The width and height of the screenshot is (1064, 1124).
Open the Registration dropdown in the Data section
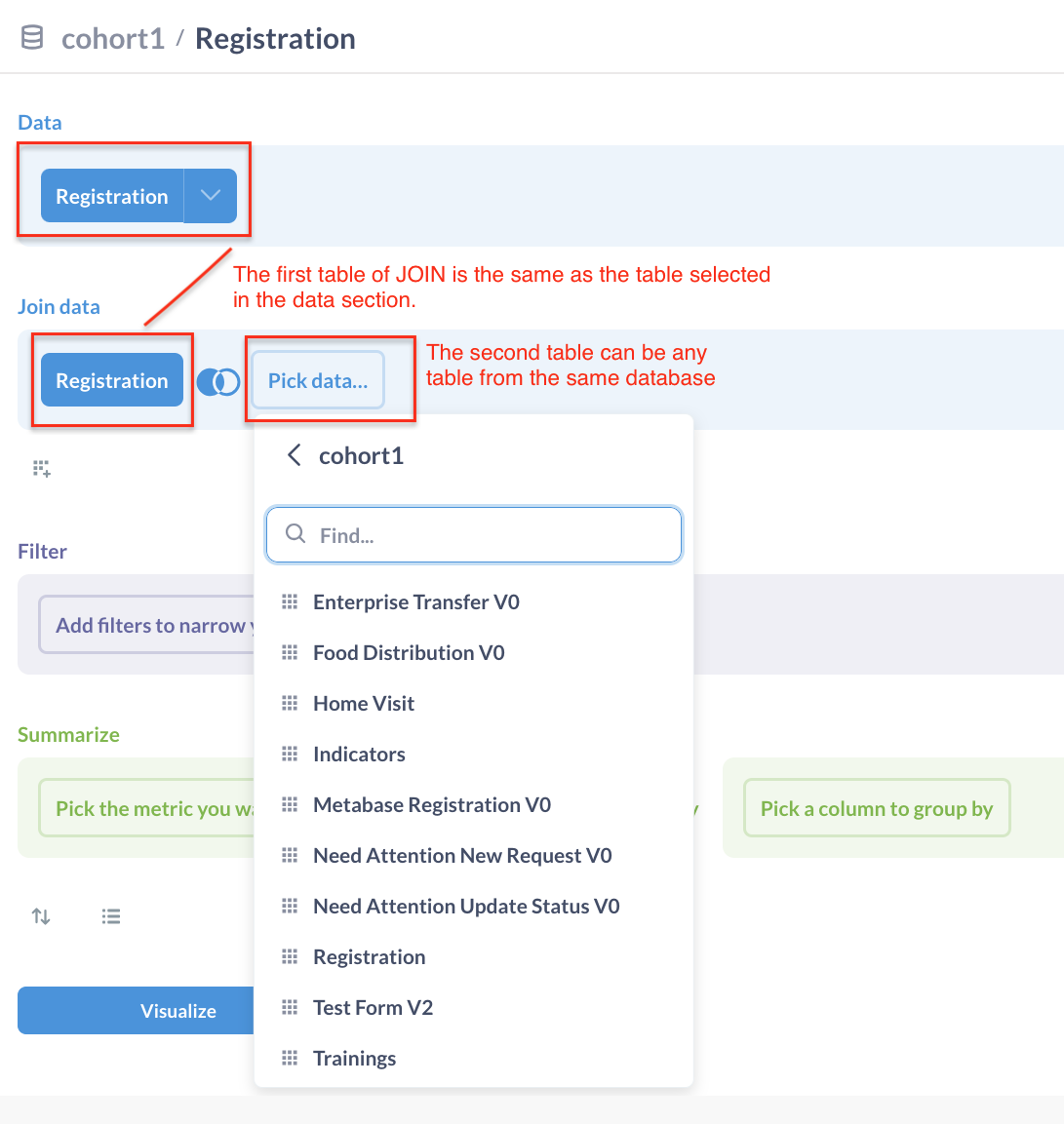(211, 196)
